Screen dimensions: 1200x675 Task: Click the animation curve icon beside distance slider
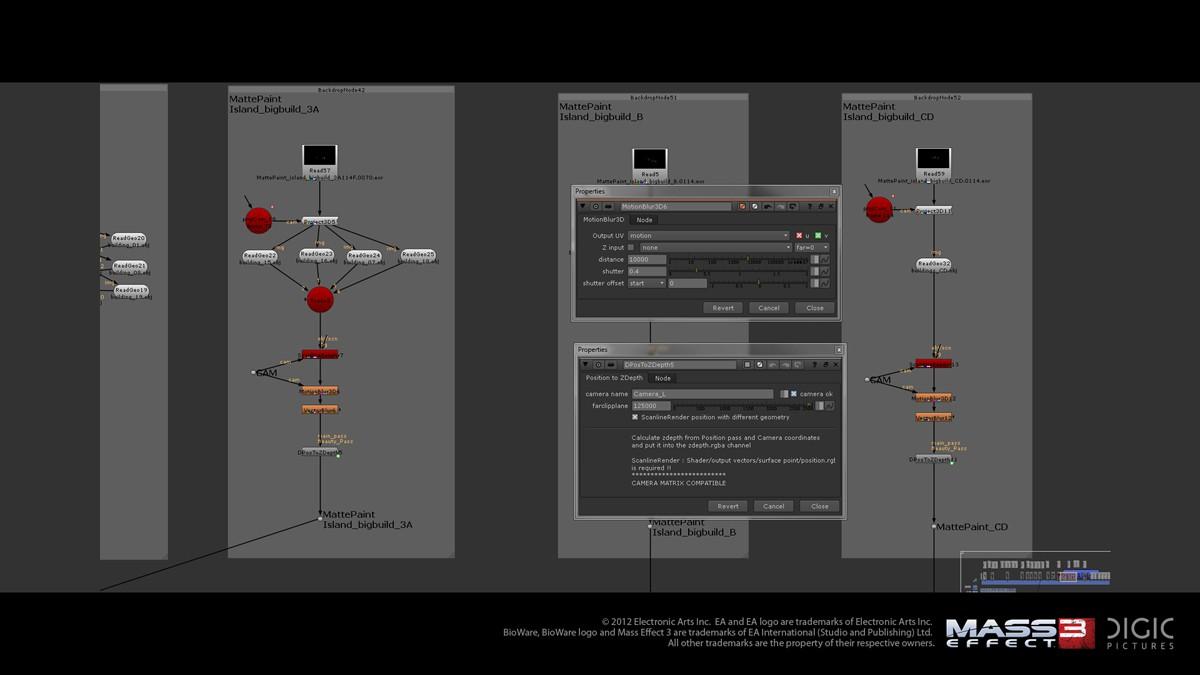[x=826, y=260]
